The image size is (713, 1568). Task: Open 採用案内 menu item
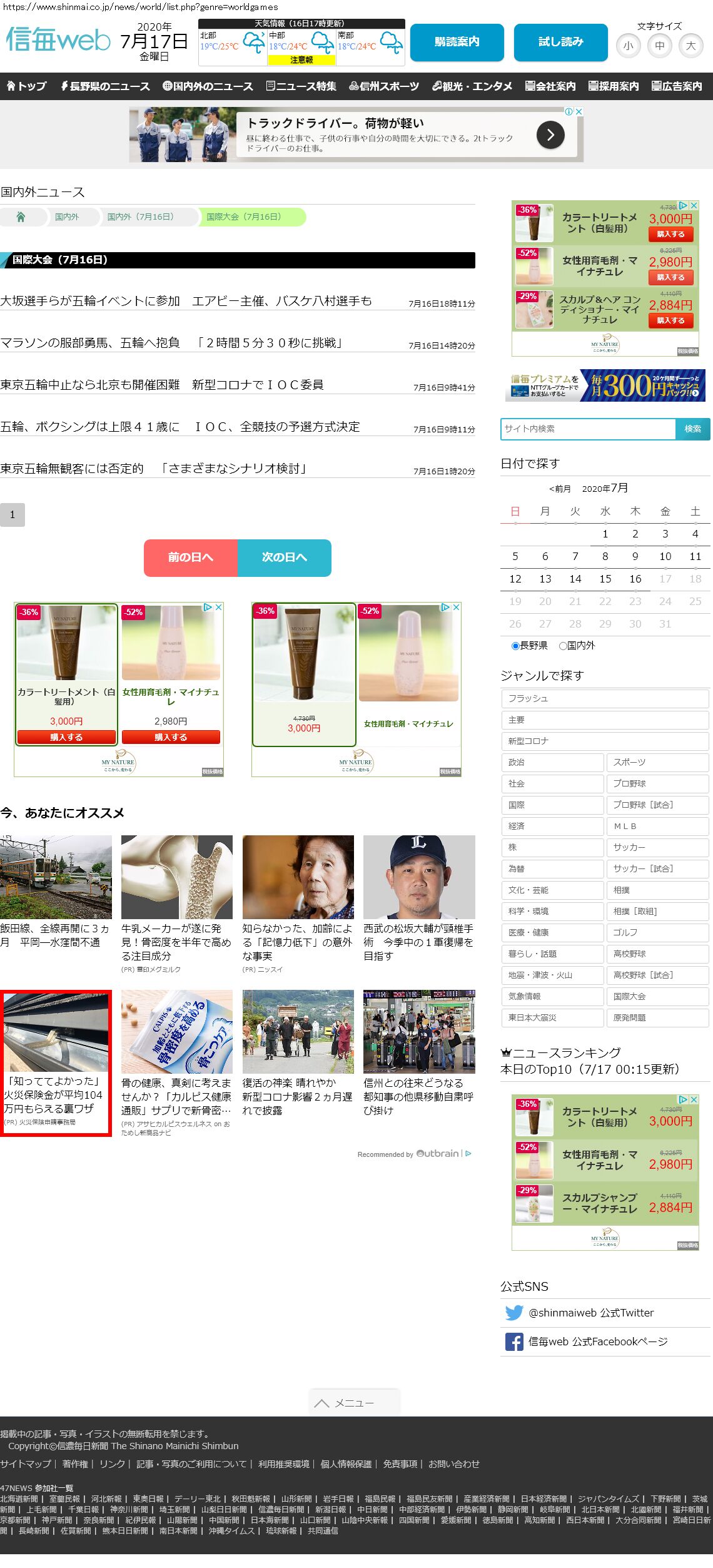coord(614,86)
